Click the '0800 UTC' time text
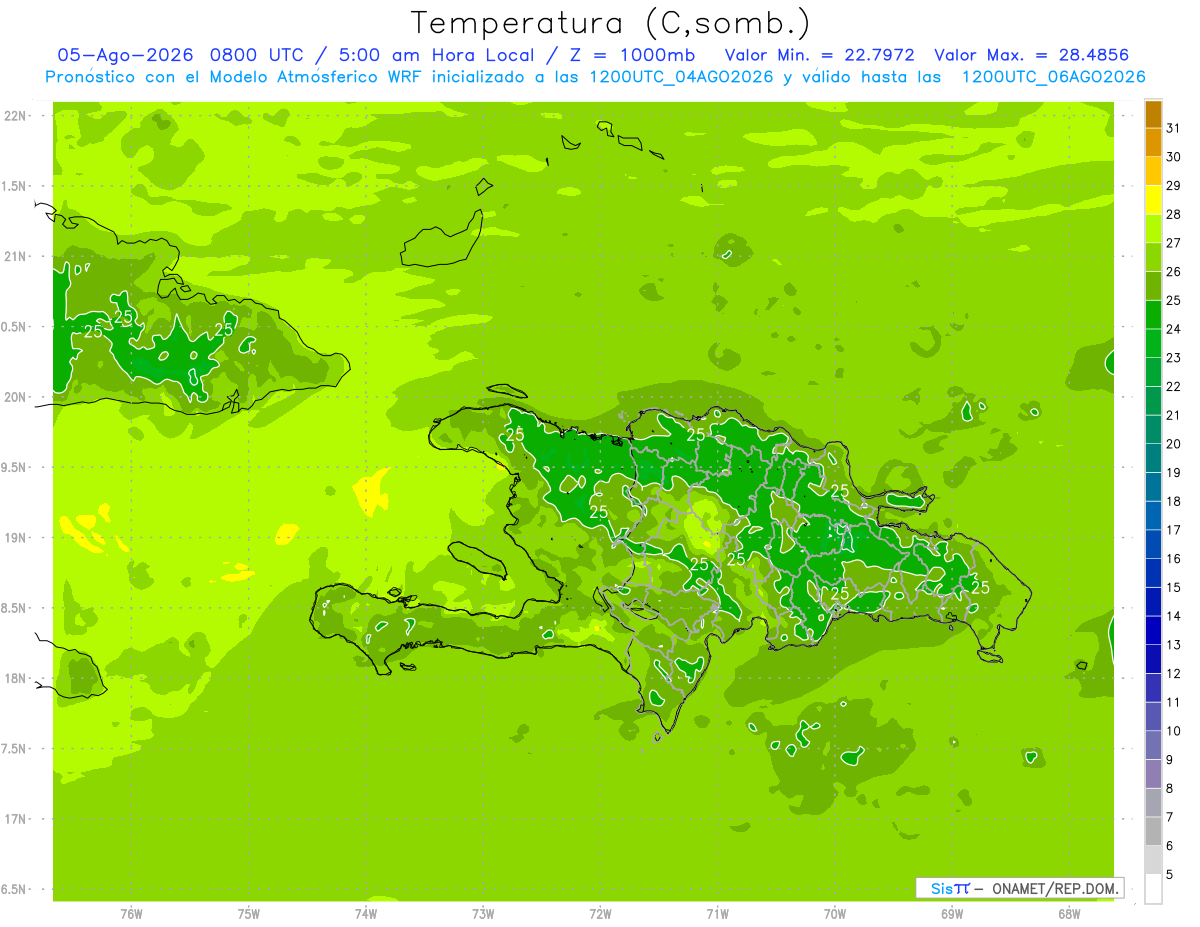This screenshot has height=927, width=1200. [256, 55]
